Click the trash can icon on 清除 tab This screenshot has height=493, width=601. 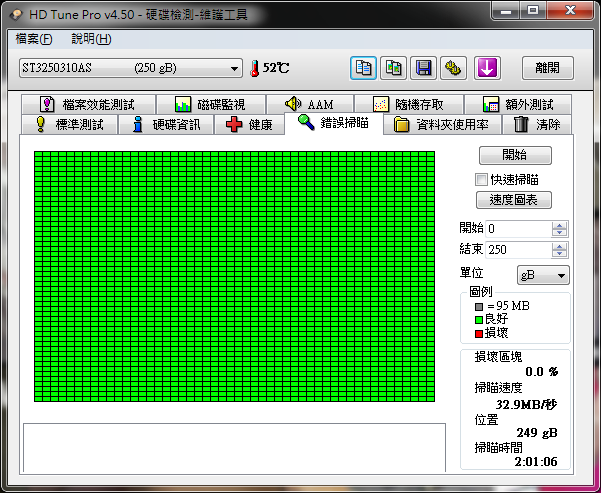tap(521, 125)
